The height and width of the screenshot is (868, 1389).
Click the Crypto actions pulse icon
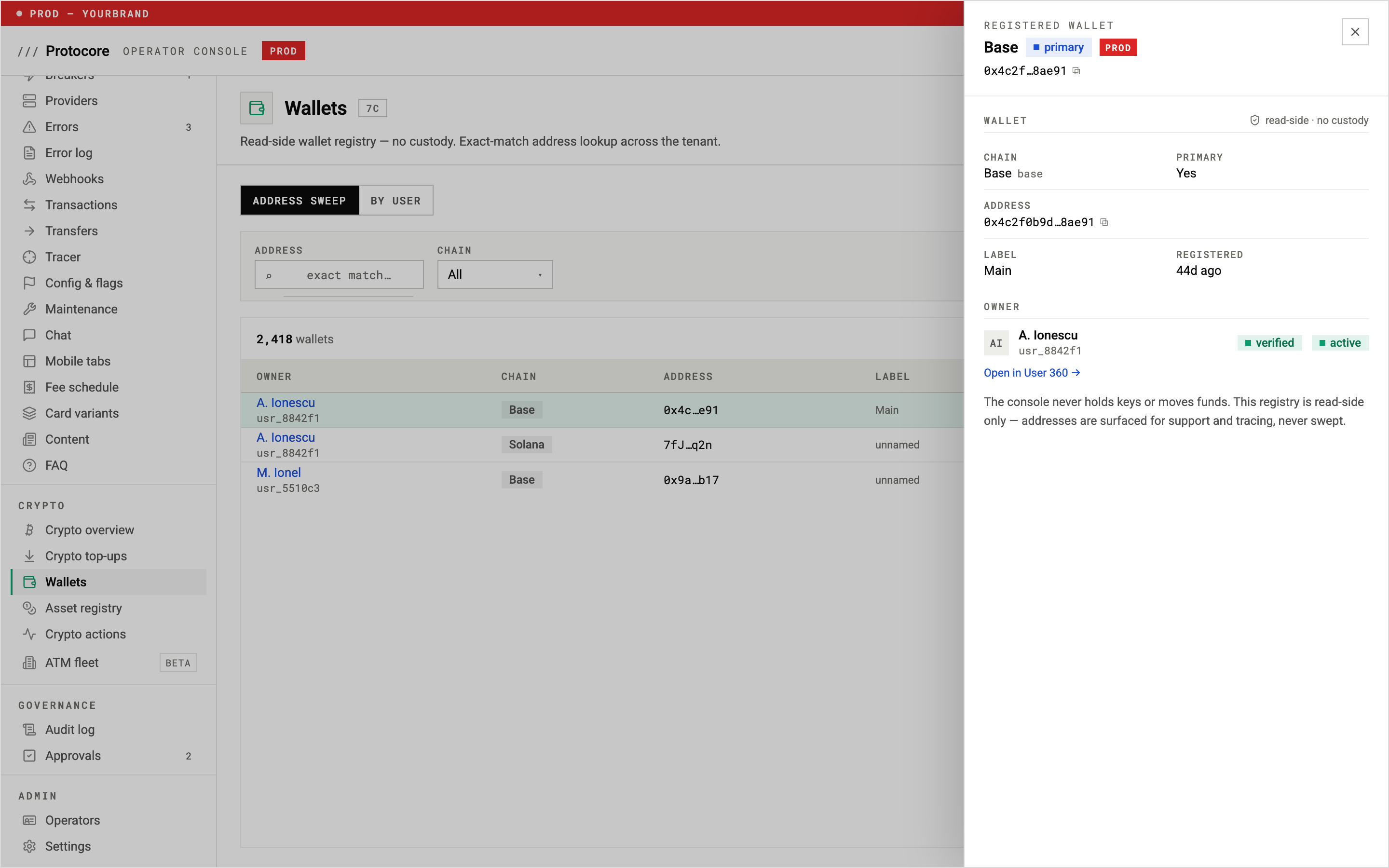click(x=29, y=634)
